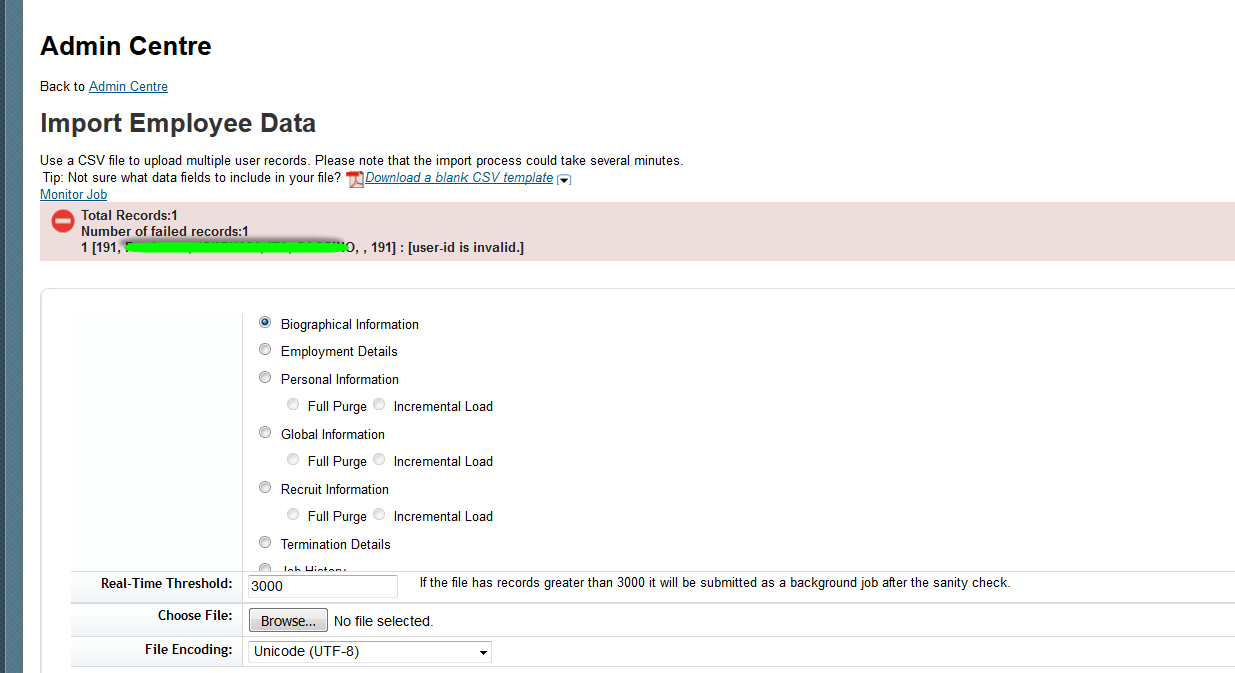Image resolution: width=1235 pixels, height=673 pixels.
Task: Choose Full Purge under Personal Information
Action: tap(293, 404)
